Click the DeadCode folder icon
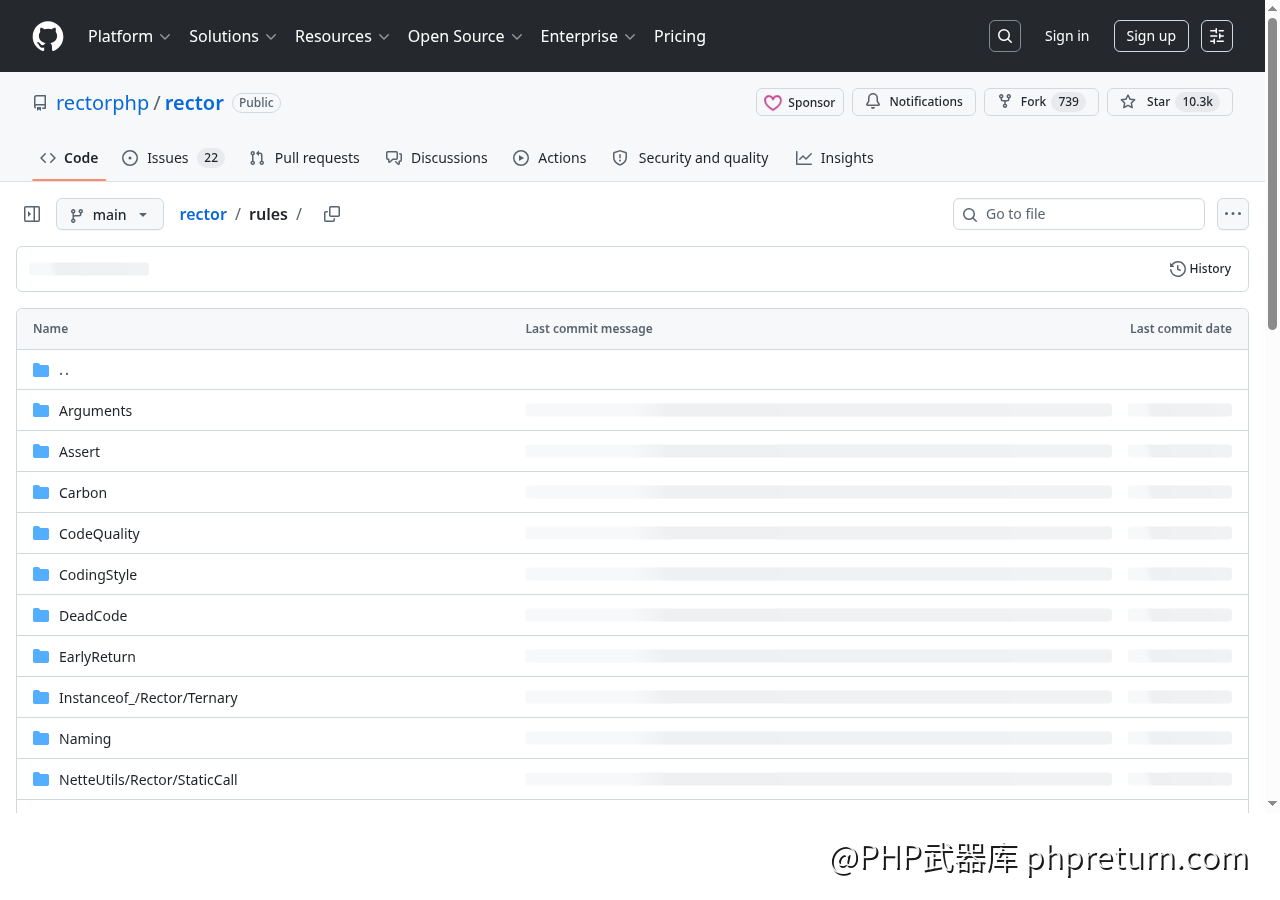Screen dimensions: 1280x900 41,615
